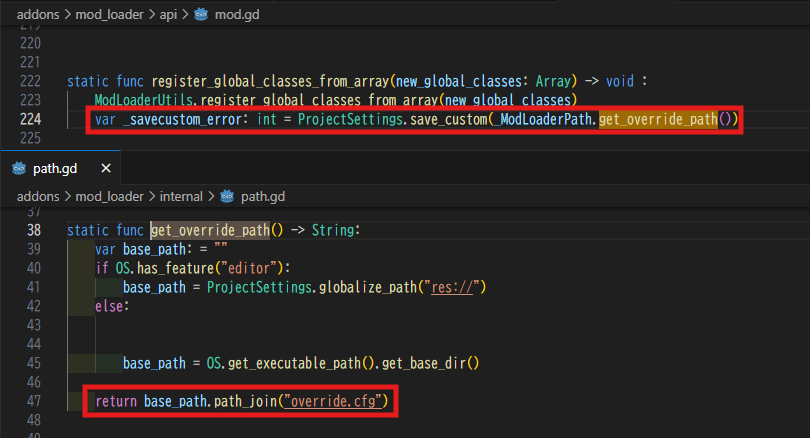The image size is (810, 438).
Task: Click 'get_executable_path' call on line 45
Action: 294,364
